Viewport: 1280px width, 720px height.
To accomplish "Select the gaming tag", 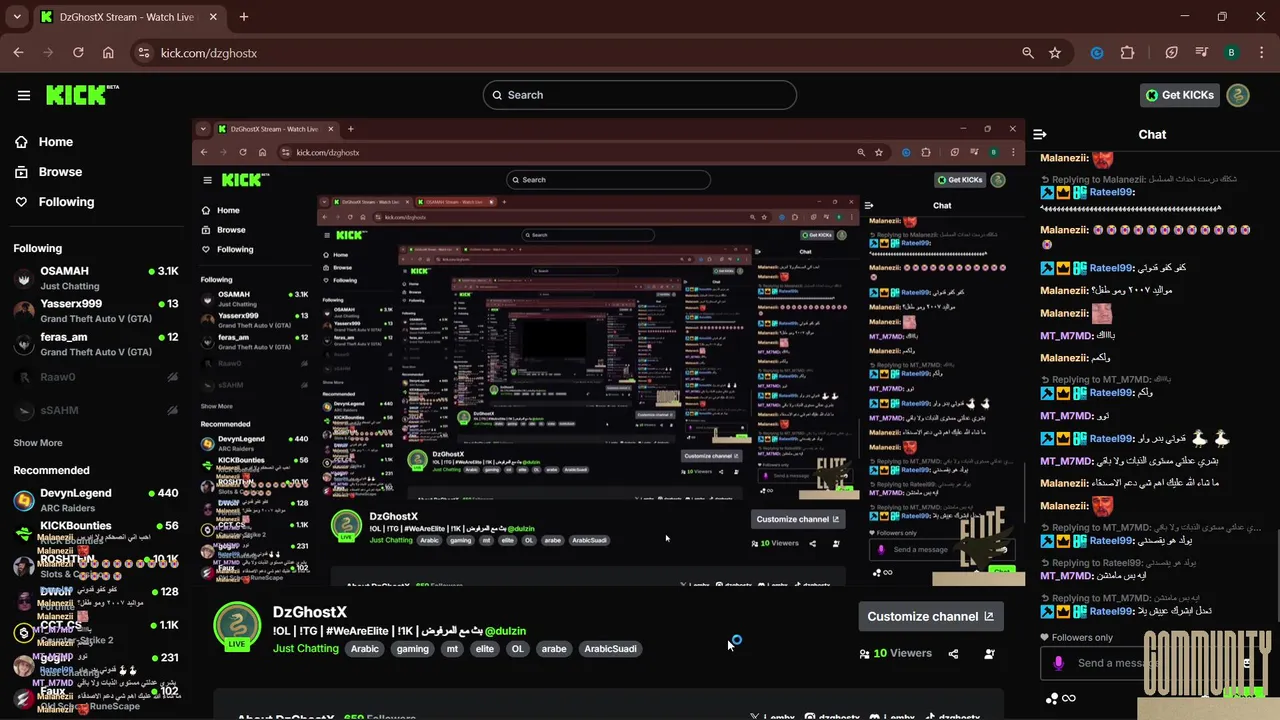I will [412, 649].
